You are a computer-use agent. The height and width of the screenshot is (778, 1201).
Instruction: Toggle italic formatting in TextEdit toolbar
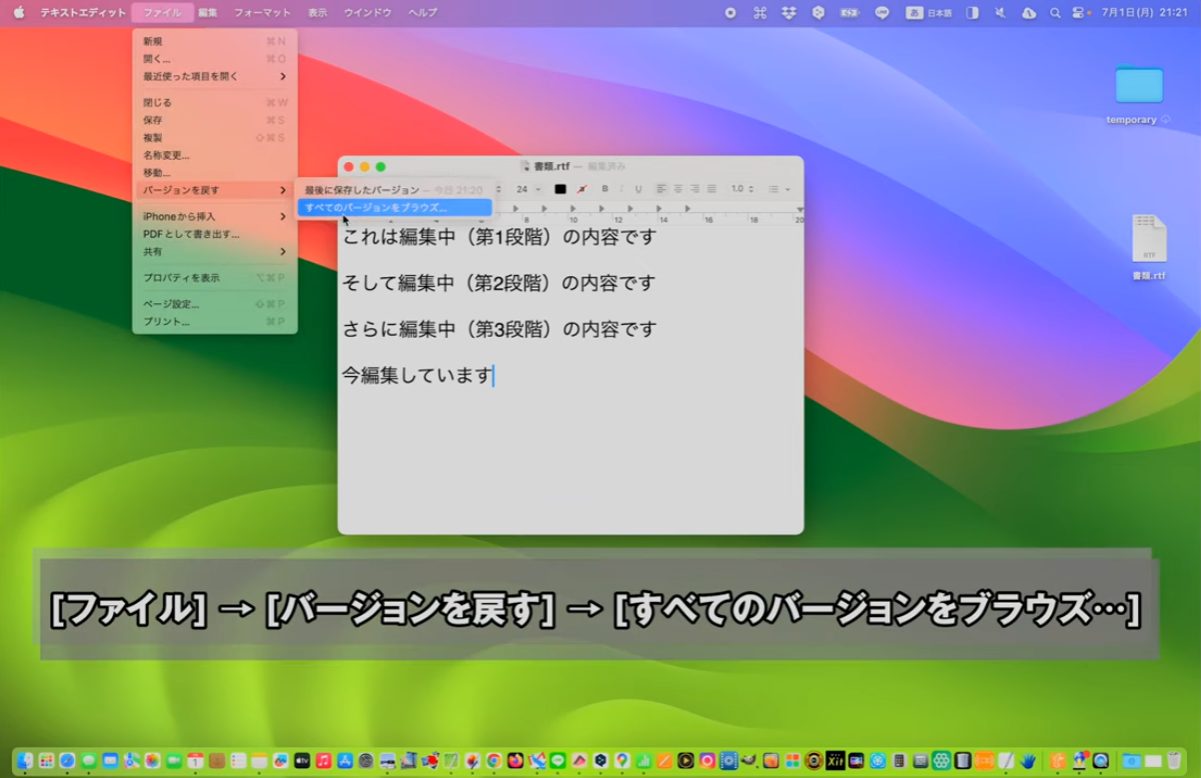(621, 189)
